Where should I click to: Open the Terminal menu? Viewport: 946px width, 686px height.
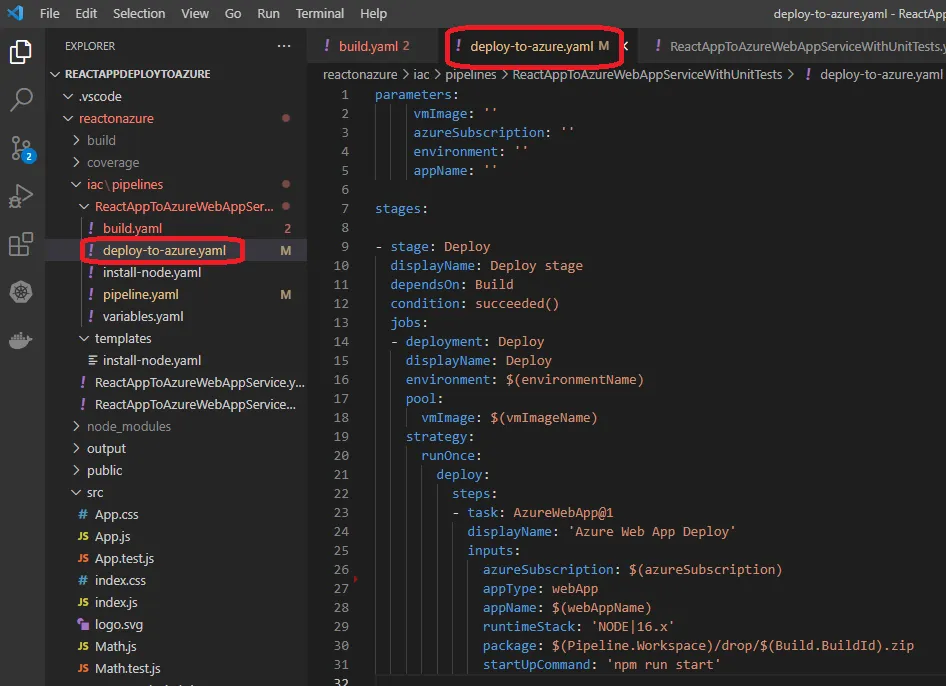click(x=320, y=14)
